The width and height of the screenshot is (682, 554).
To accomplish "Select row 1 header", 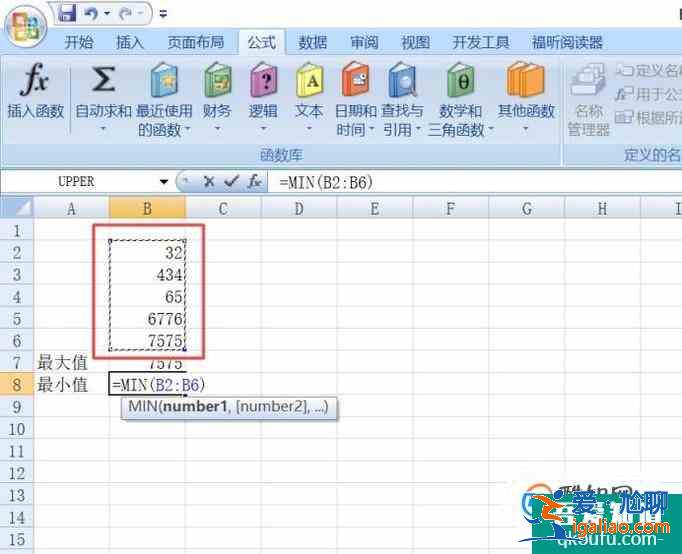I will click(17, 230).
